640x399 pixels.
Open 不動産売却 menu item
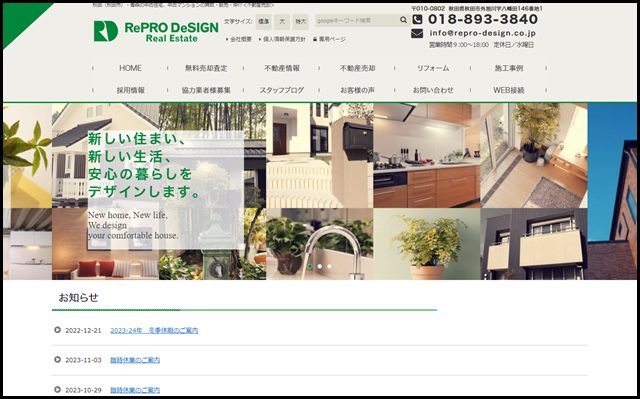click(x=357, y=68)
